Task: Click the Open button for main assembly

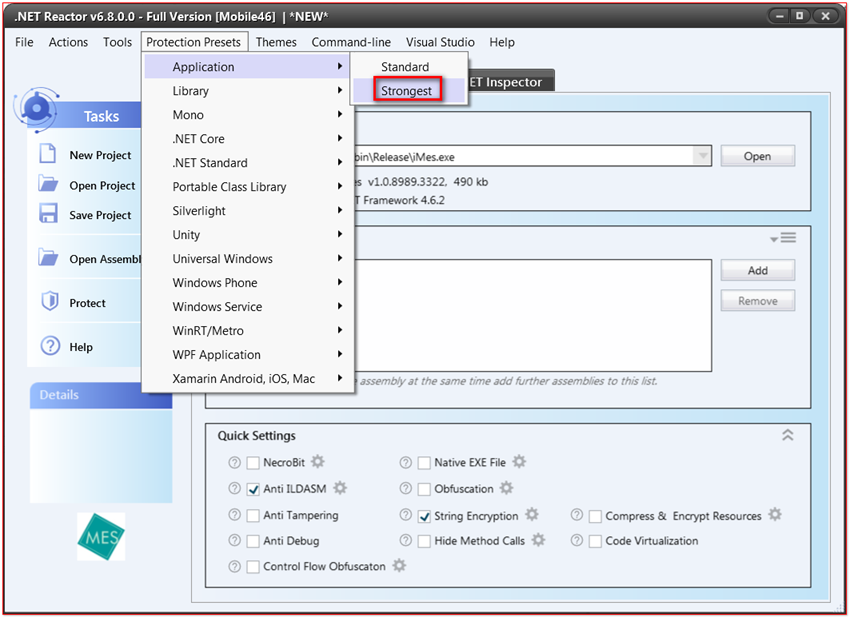Action: (757, 156)
